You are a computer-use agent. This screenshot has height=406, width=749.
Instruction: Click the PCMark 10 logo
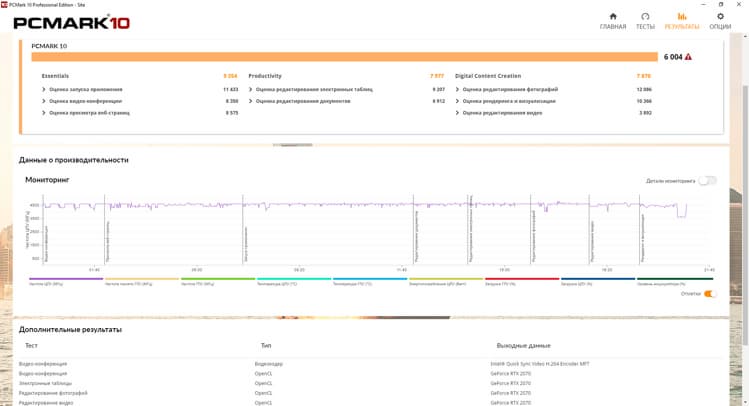[72, 22]
